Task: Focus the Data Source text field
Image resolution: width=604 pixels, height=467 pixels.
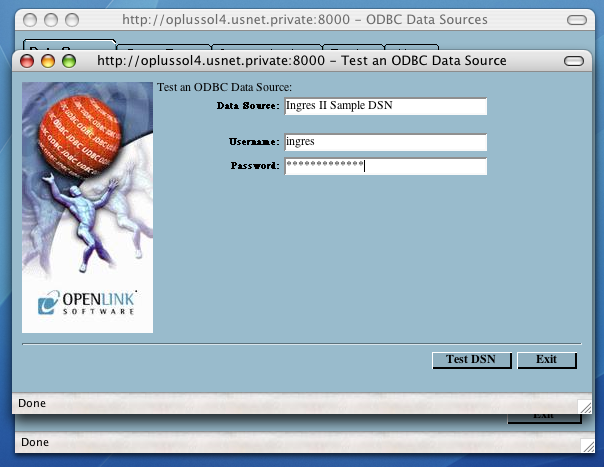Action: click(x=385, y=107)
